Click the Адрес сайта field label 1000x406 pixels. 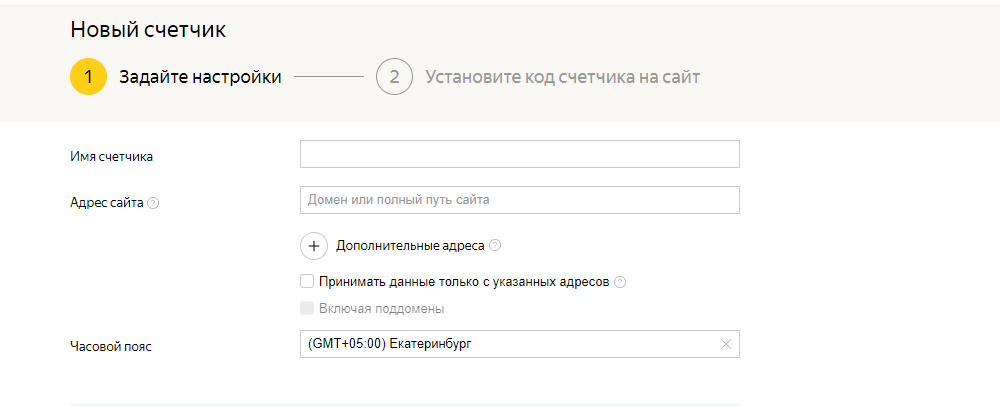point(107,202)
